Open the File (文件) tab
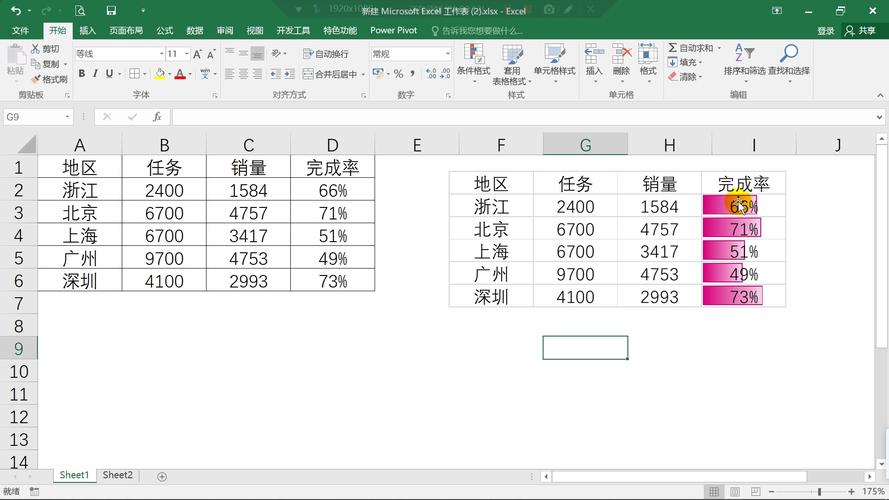The height and width of the screenshot is (500, 889). click(x=20, y=31)
